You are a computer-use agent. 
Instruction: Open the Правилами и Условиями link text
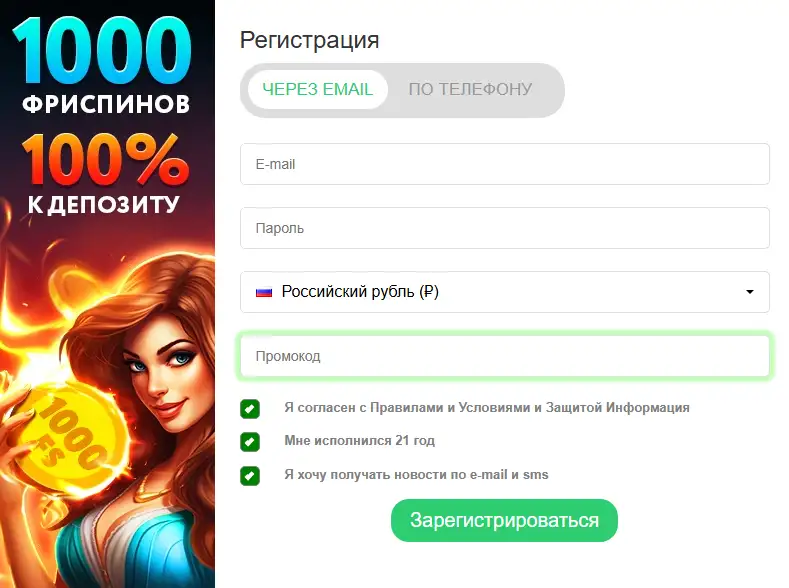pos(450,407)
